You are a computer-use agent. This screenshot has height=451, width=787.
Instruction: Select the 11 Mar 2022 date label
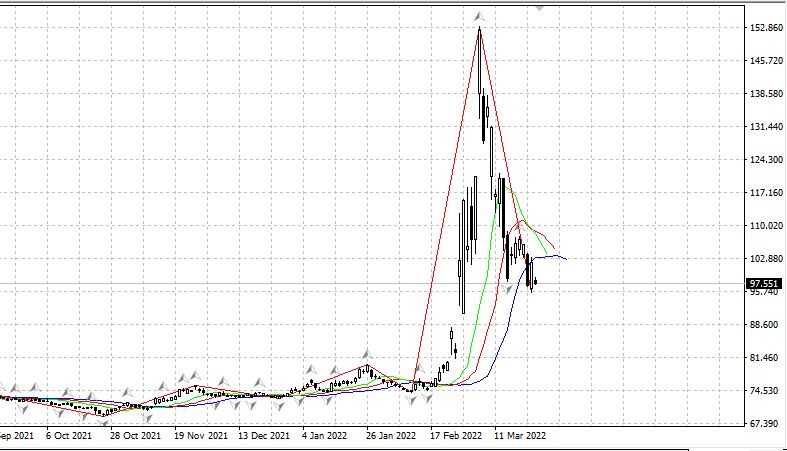tap(520, 435)
